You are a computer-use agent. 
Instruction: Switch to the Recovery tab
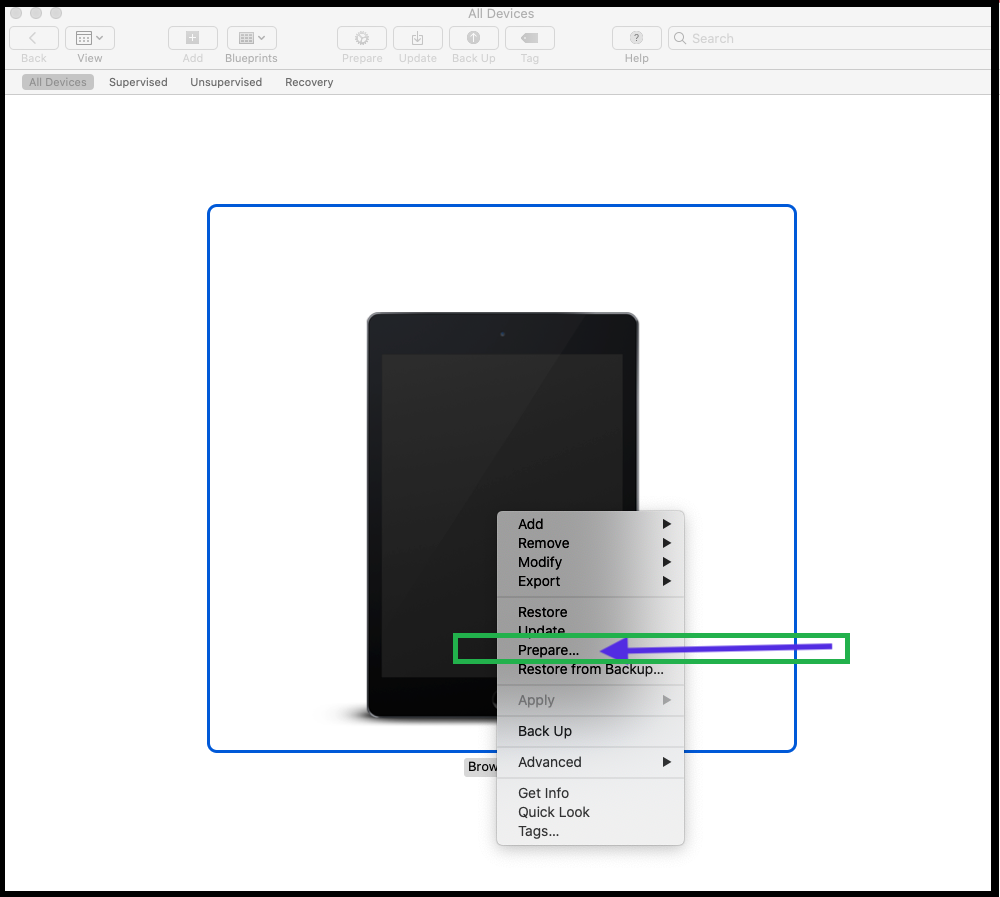[x=308, y=82]
